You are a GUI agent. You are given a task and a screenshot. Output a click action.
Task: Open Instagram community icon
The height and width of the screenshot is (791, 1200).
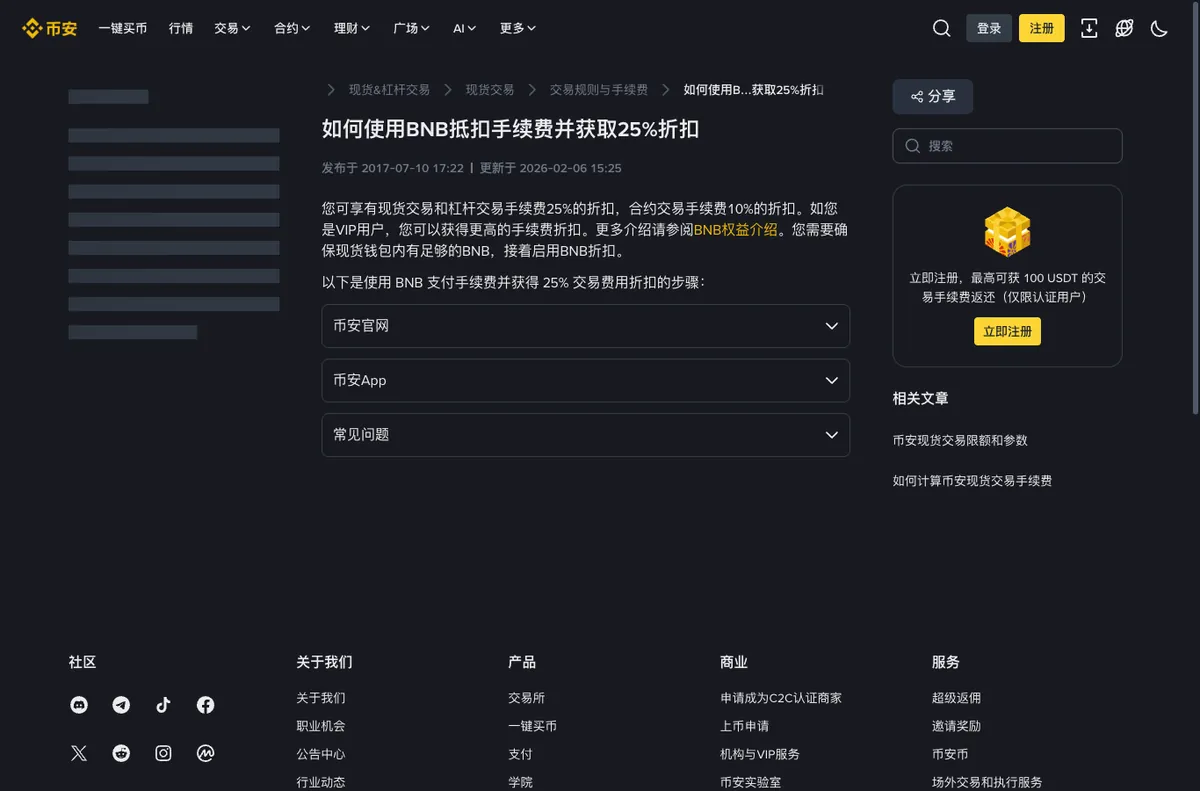coord(163,753)
